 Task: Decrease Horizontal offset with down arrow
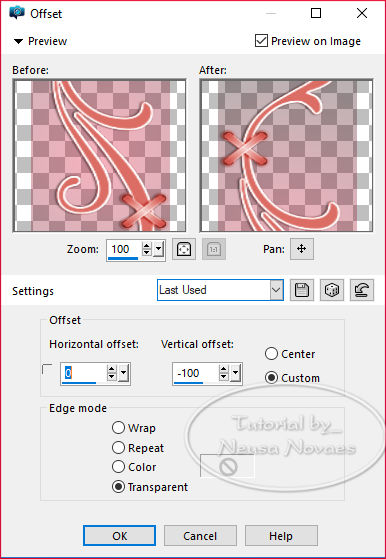pyautogui.click(x=112, y=377)
